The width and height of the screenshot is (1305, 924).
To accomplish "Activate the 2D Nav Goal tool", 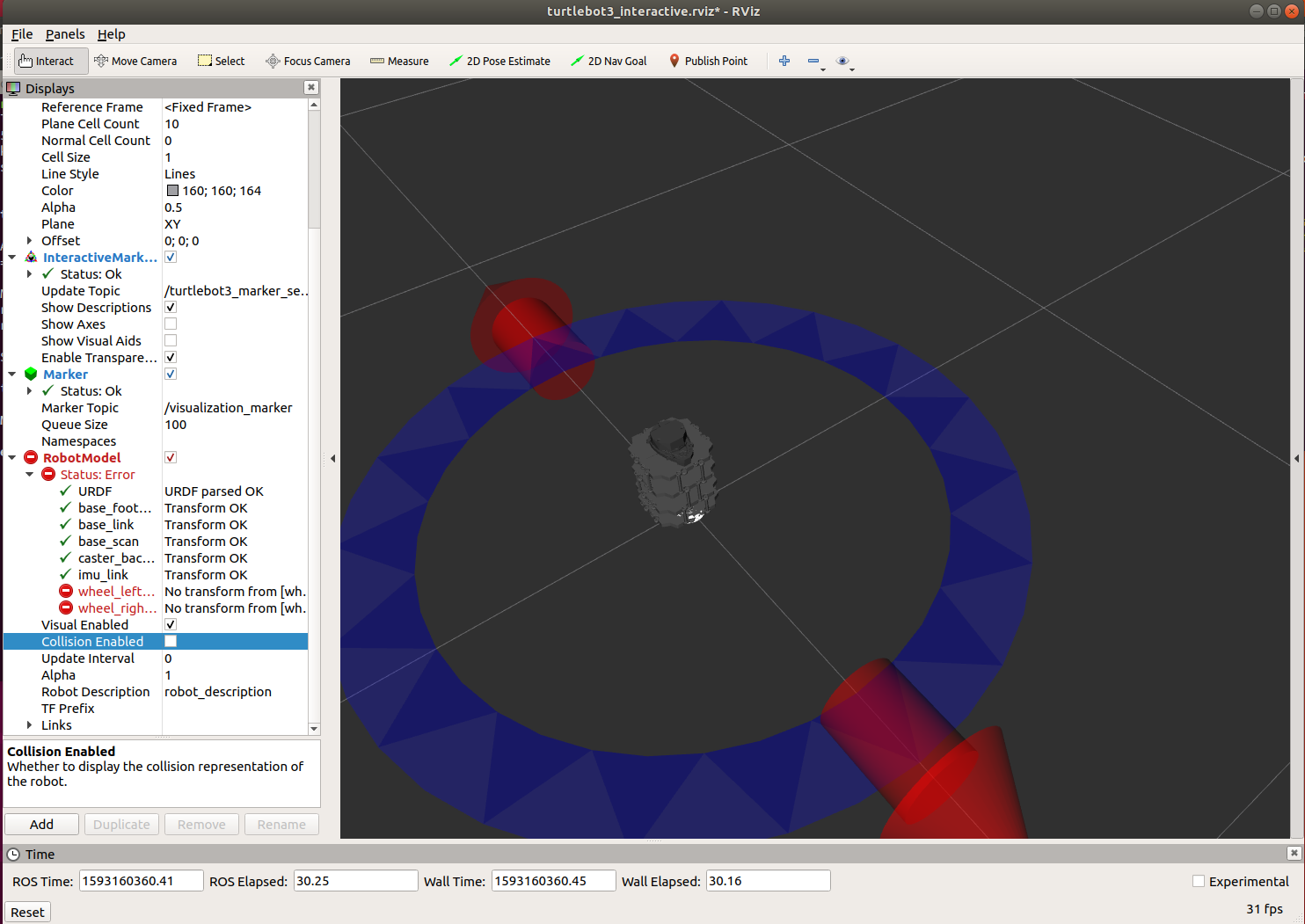I will pyautogui.click(x=609, y=61).
